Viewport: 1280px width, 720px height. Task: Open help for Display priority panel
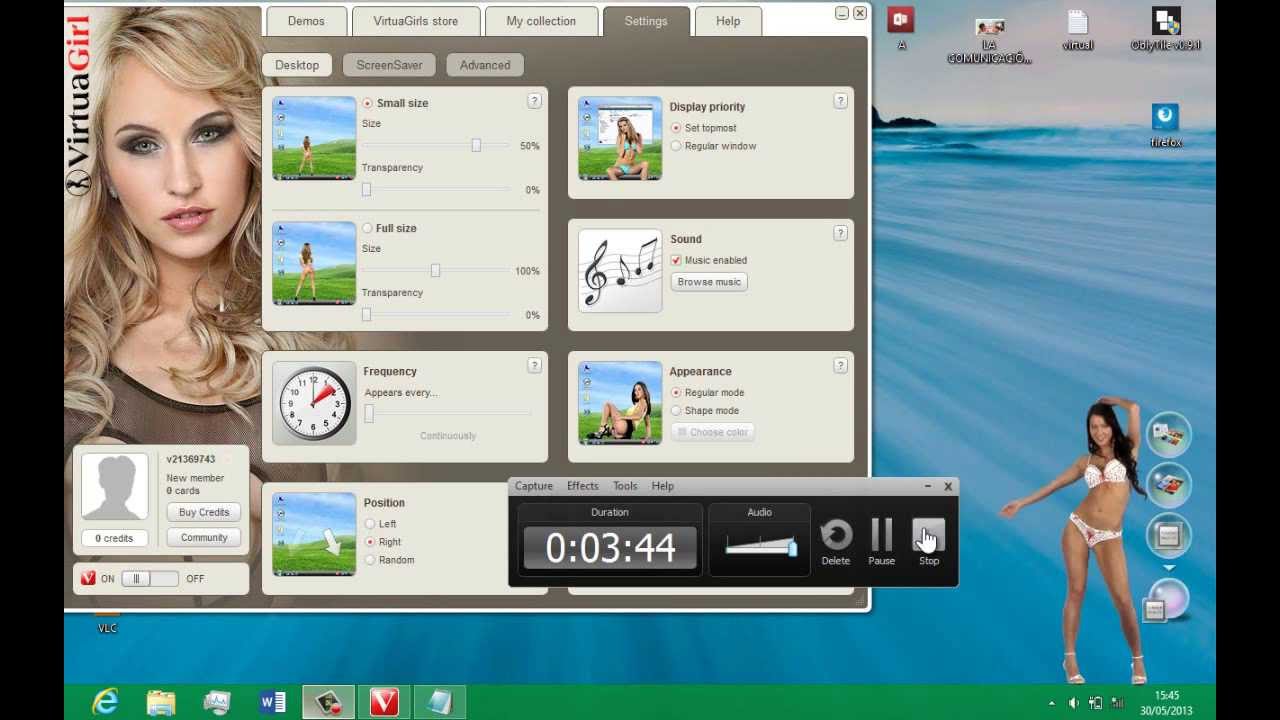pyautogui.click(x=840, y=101)
